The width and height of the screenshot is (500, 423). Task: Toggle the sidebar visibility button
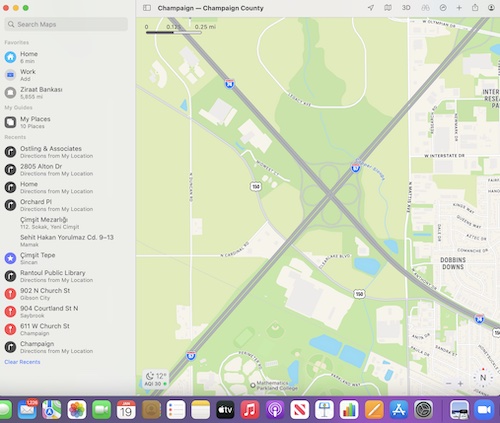(x=147, y=8)
